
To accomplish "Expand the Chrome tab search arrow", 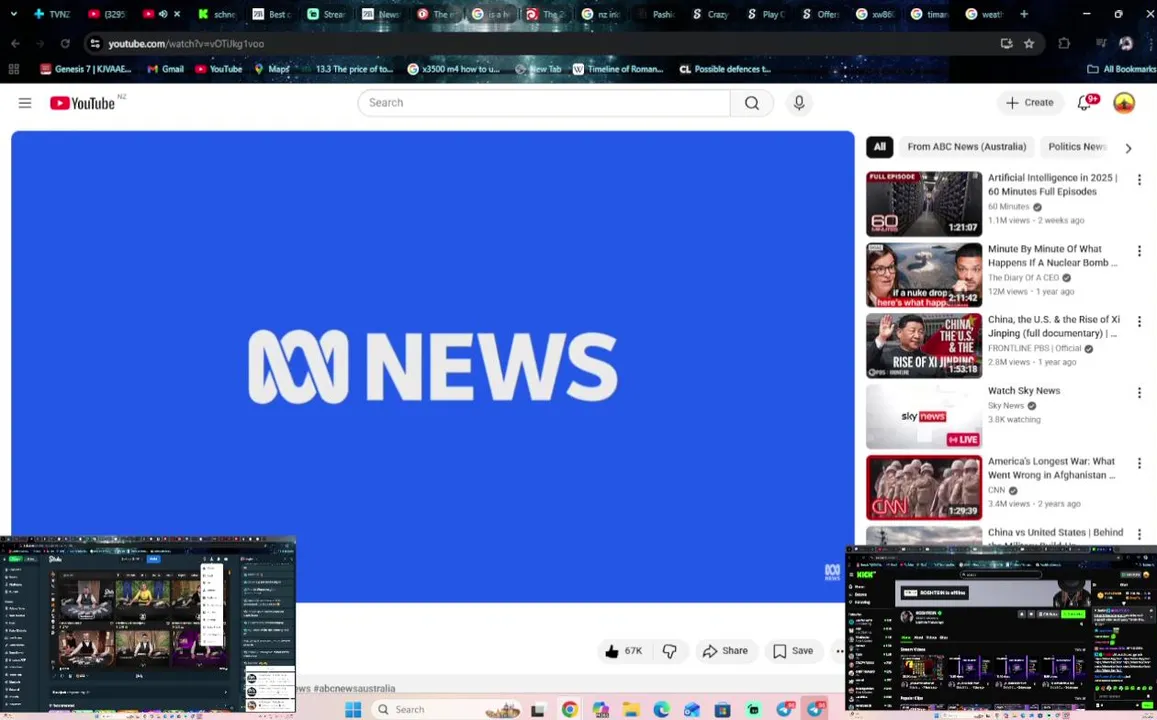I will [x=13, y=14].
